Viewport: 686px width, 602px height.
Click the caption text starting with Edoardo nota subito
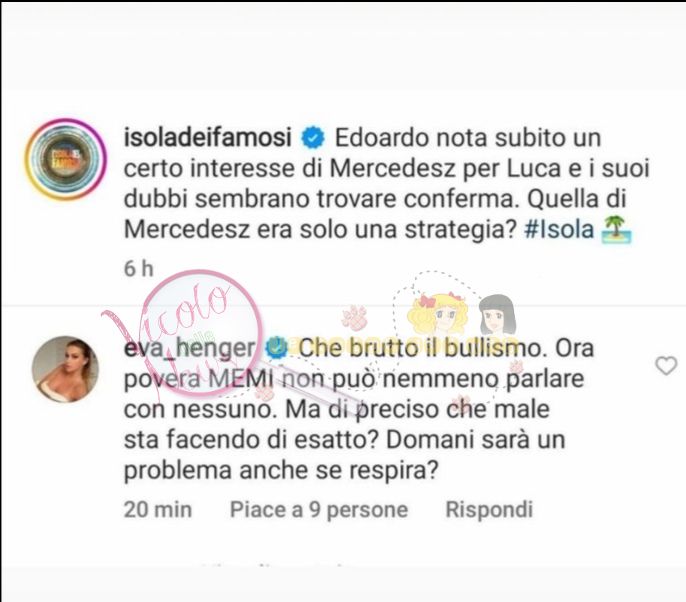pos(387,184)
